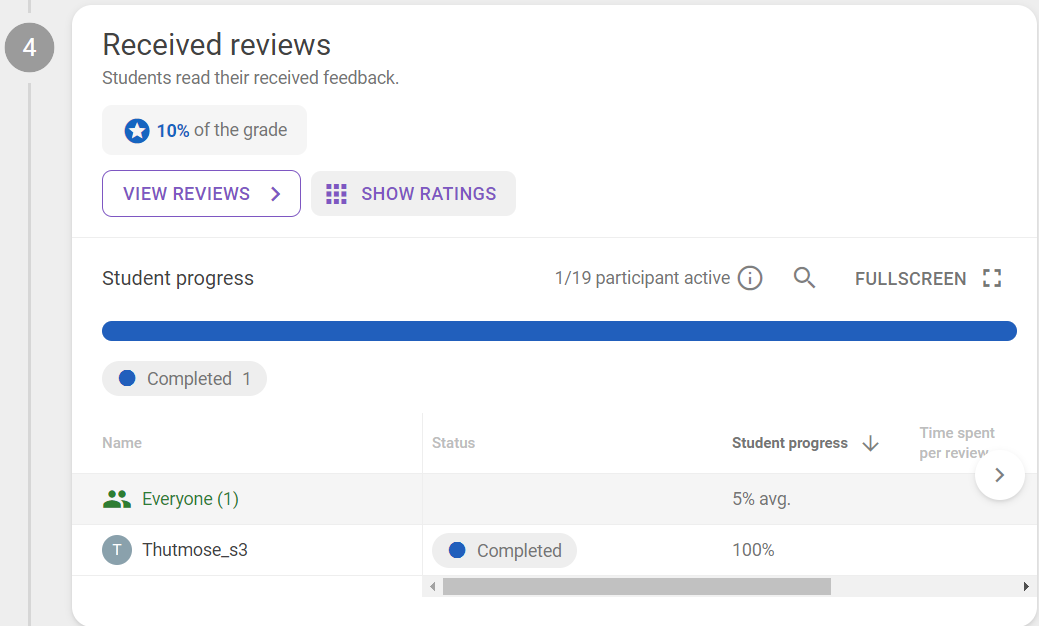The width and height of the screenshot is (1039, 626).
Task: Click the participant info icon
Action: point(750,278)
